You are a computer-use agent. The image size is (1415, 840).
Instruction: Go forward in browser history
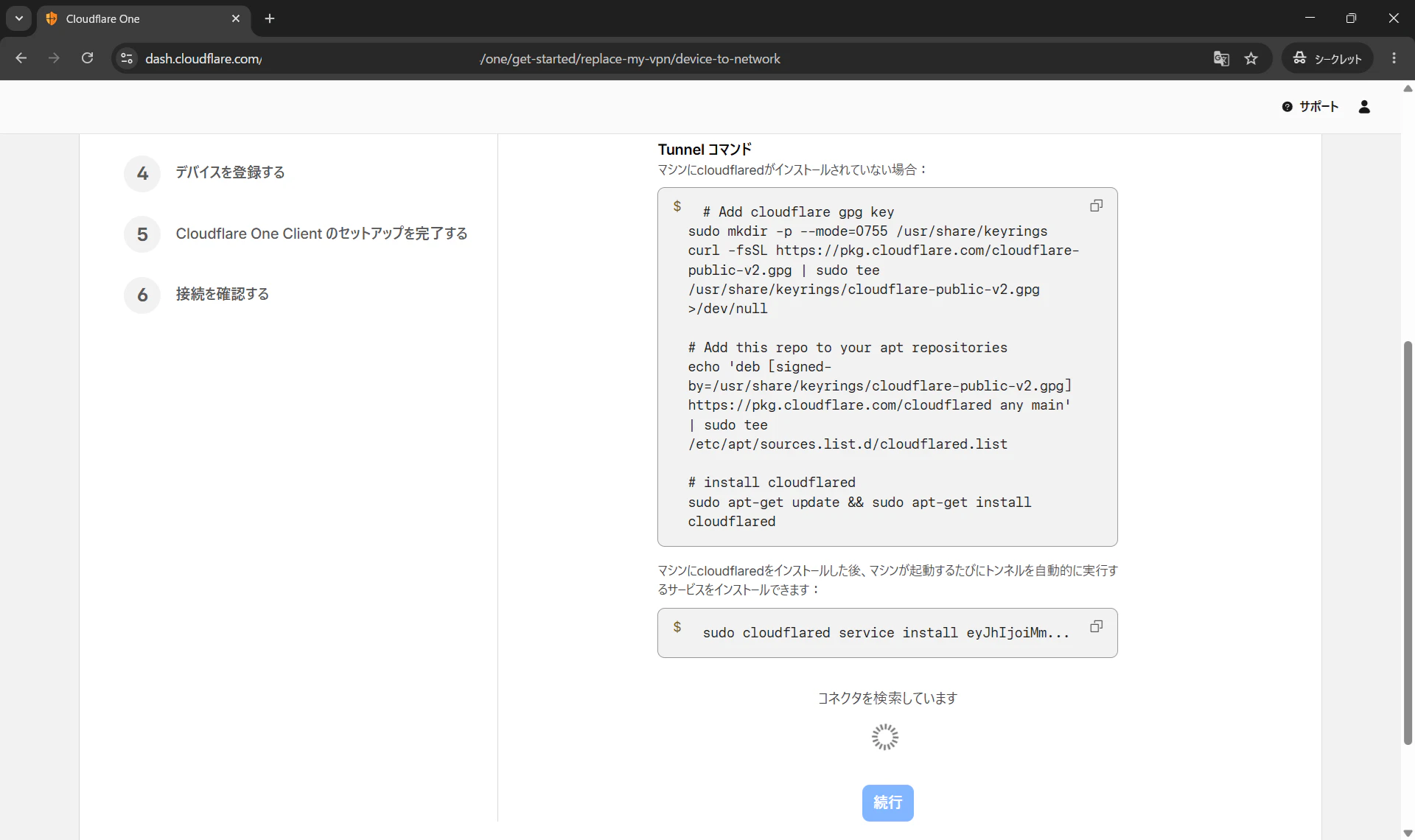coord(54,58)
